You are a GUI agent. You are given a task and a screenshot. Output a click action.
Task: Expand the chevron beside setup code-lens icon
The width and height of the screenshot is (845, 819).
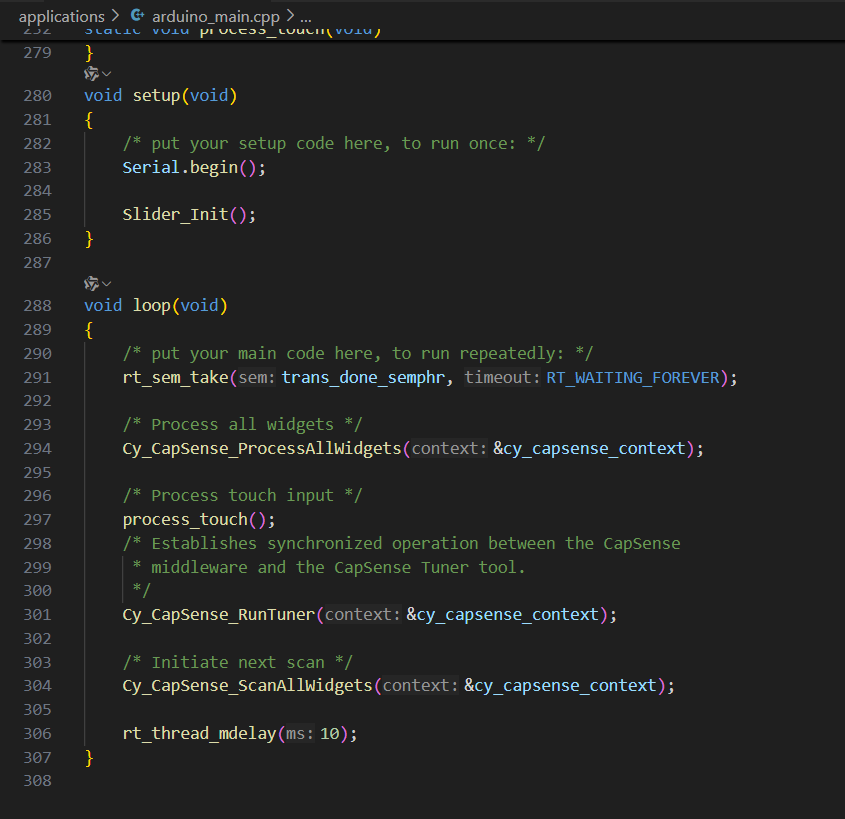click(x=107, y=74)
